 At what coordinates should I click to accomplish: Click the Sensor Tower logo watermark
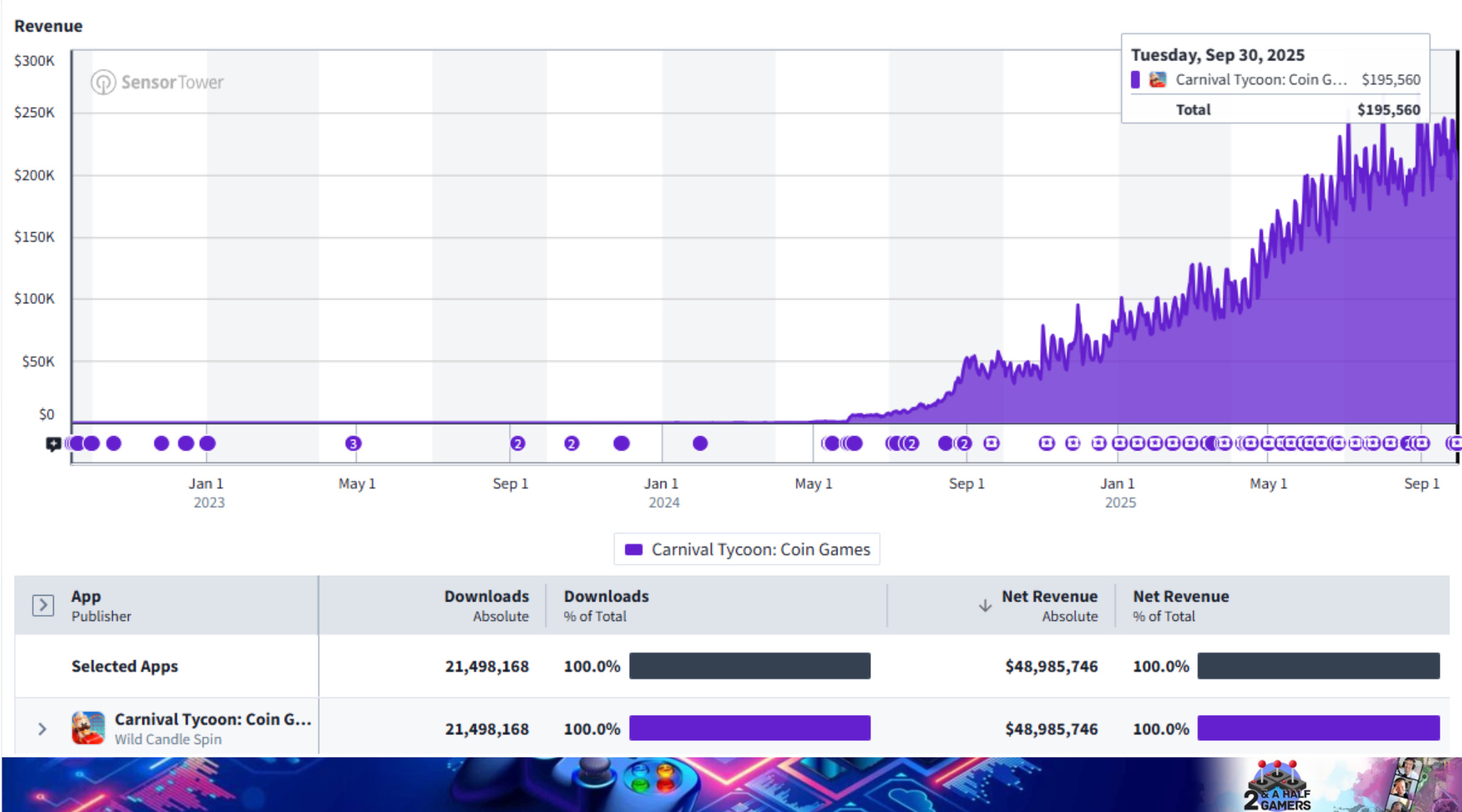click(157, 82)
